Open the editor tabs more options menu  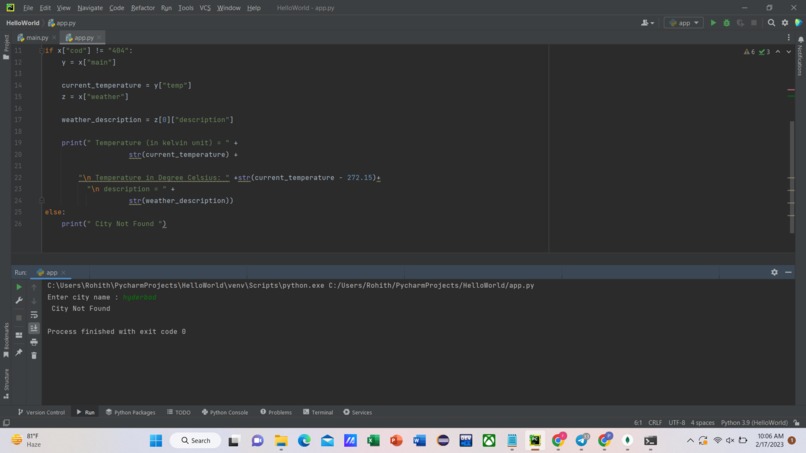tap(789, 38)
